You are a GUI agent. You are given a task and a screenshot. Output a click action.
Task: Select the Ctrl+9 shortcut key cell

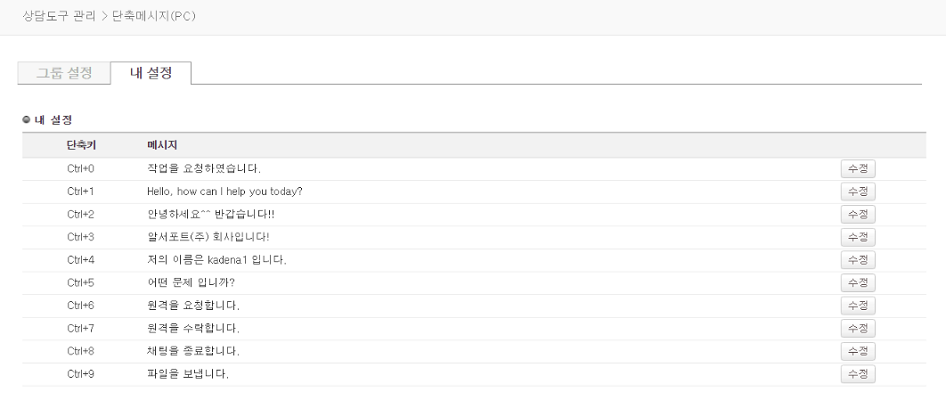(x=81, y=374)
